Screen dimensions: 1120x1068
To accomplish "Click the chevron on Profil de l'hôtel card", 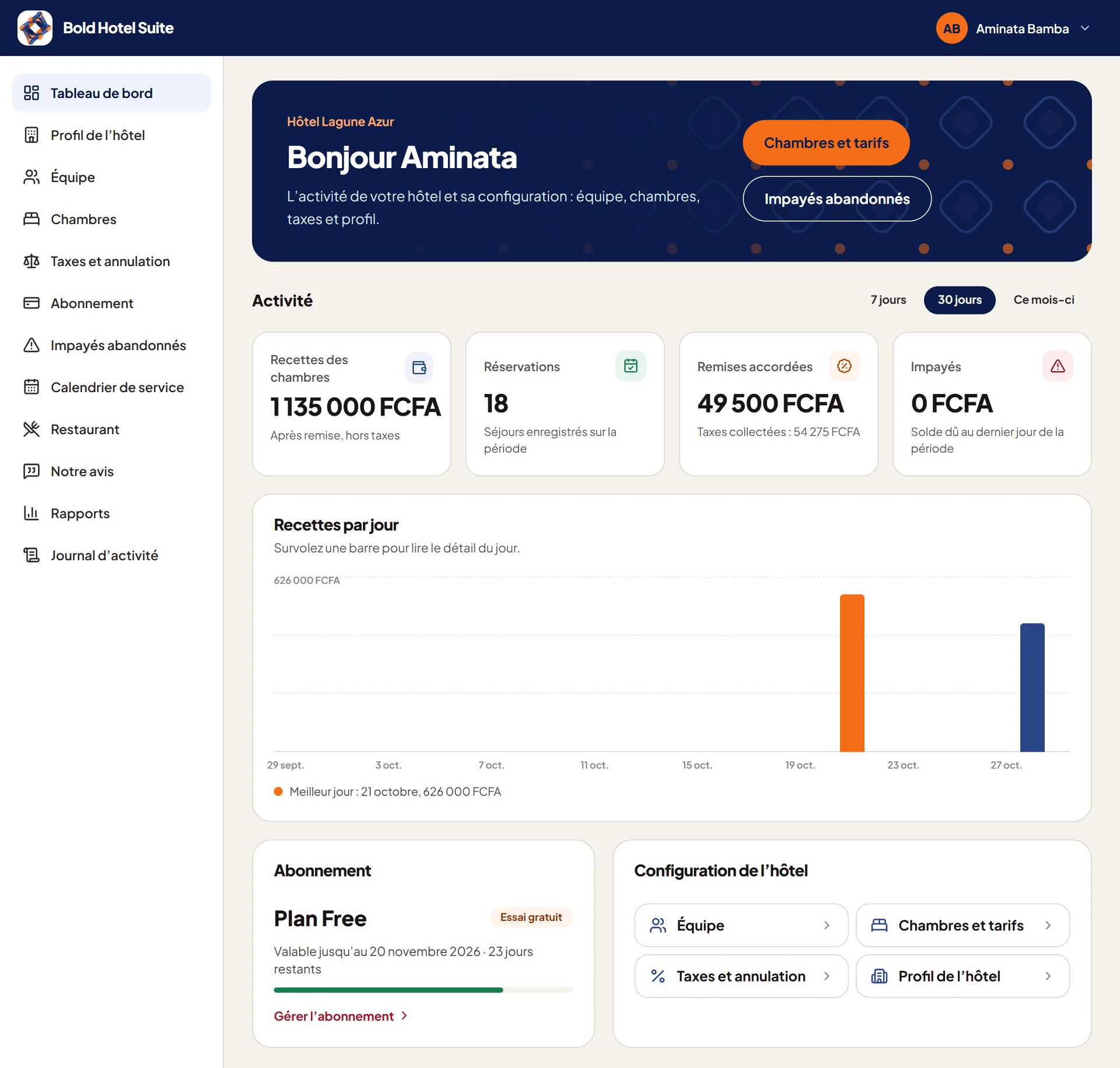I will tap(1048, 976).
